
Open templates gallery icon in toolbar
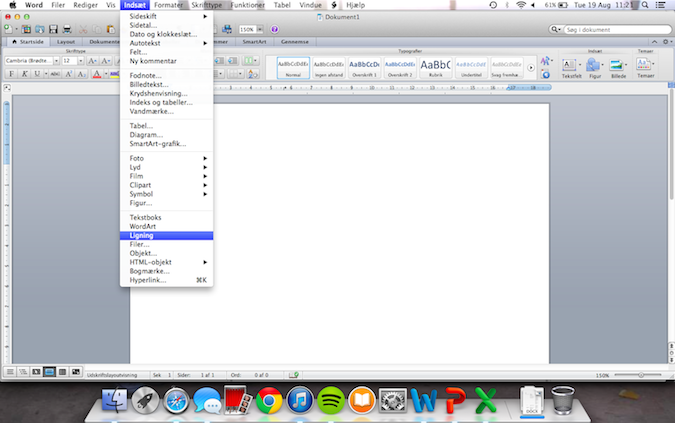click(26, 29)
